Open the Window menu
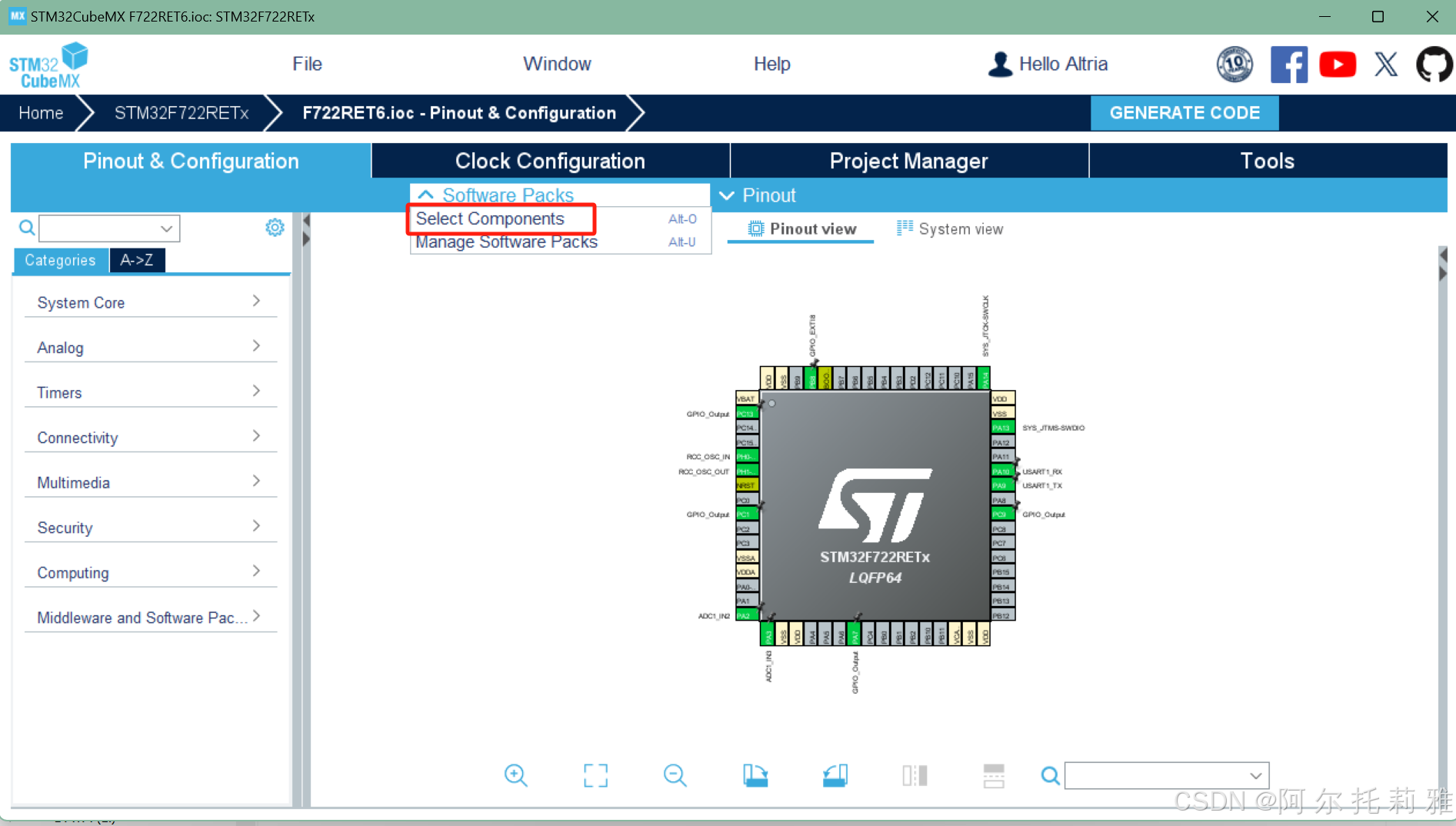 pyautogui.click(x=557, y=64)
